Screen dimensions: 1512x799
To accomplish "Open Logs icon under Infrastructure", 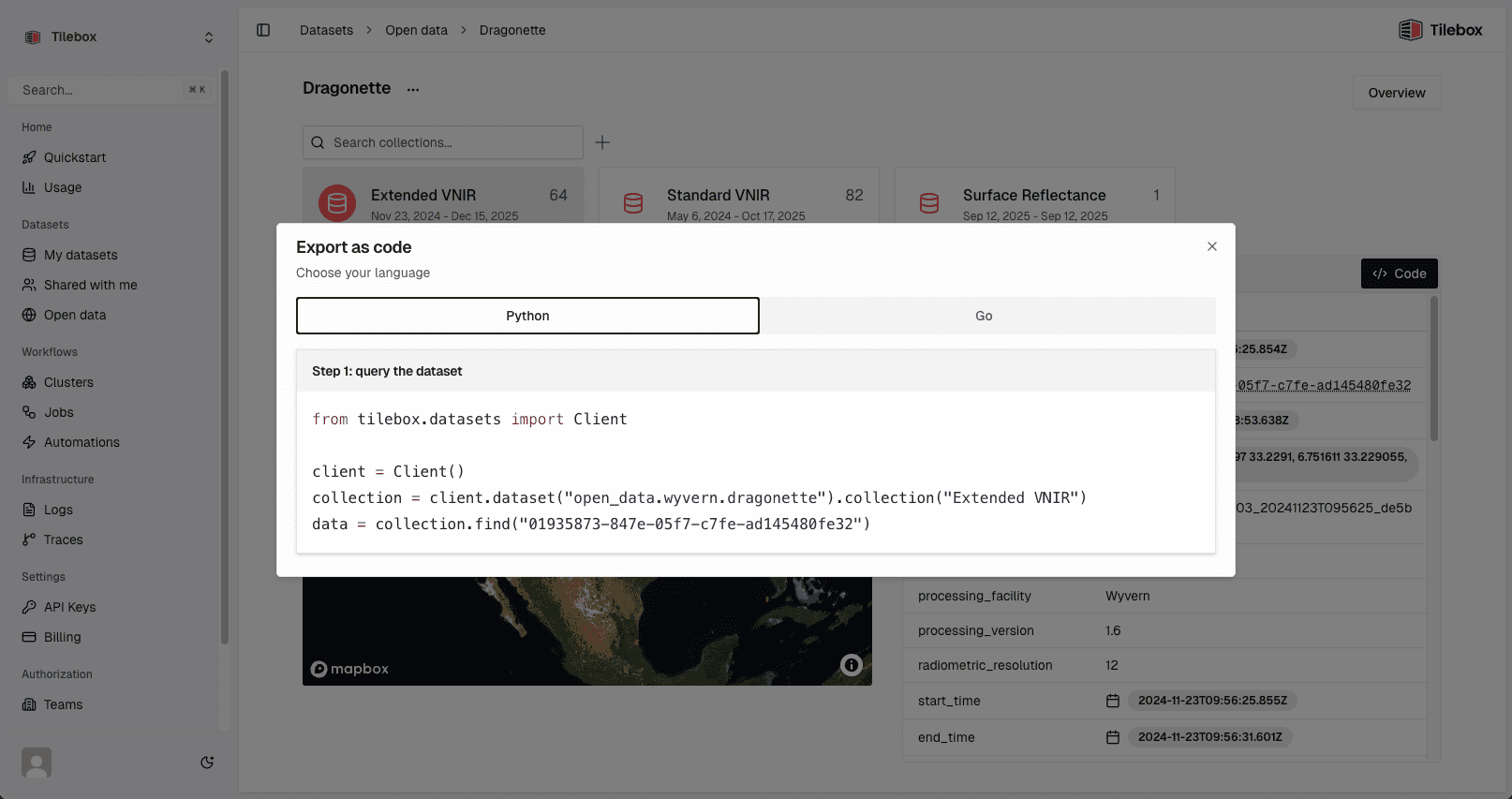I will [x=29, y=510].
